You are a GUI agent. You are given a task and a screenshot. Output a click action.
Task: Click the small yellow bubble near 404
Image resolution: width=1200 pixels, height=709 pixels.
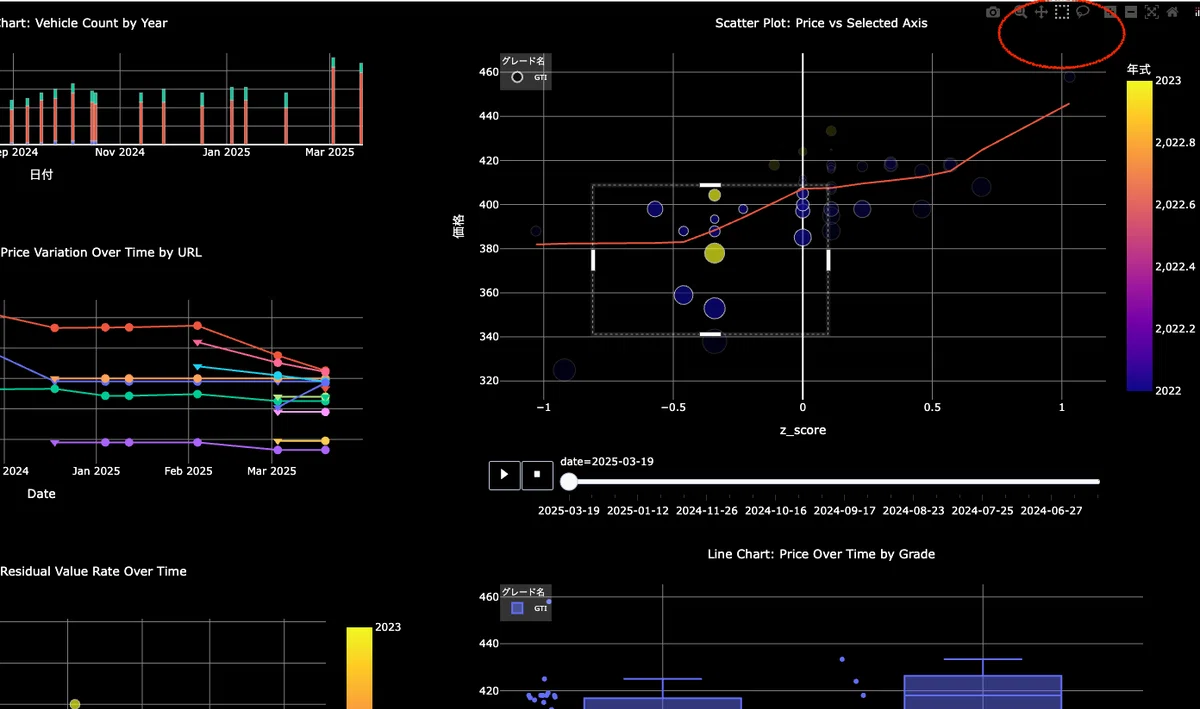point(714,195)
